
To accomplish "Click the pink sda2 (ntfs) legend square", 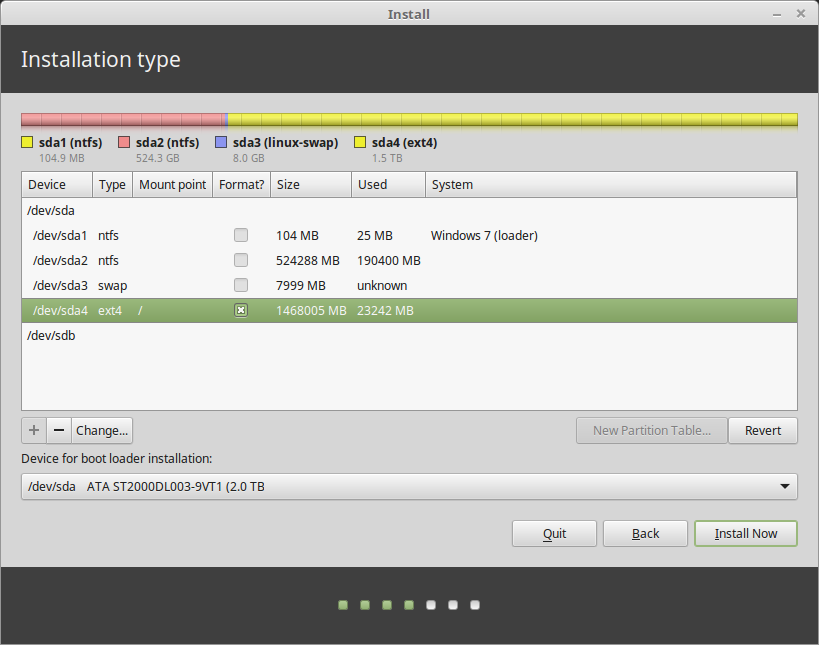I will (124, 142).
